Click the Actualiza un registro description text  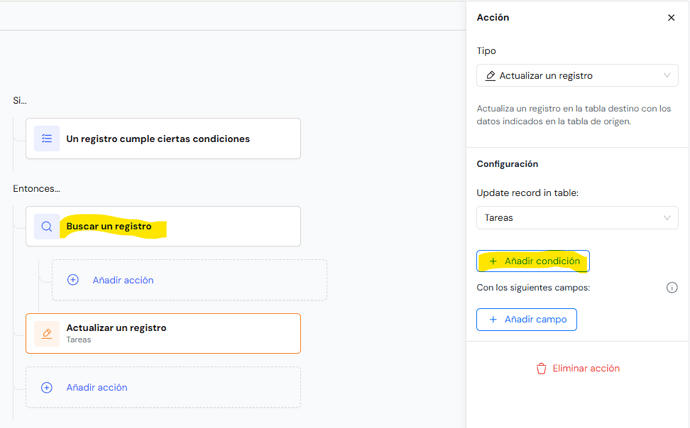pyautogui.click(x=574, y=115)
